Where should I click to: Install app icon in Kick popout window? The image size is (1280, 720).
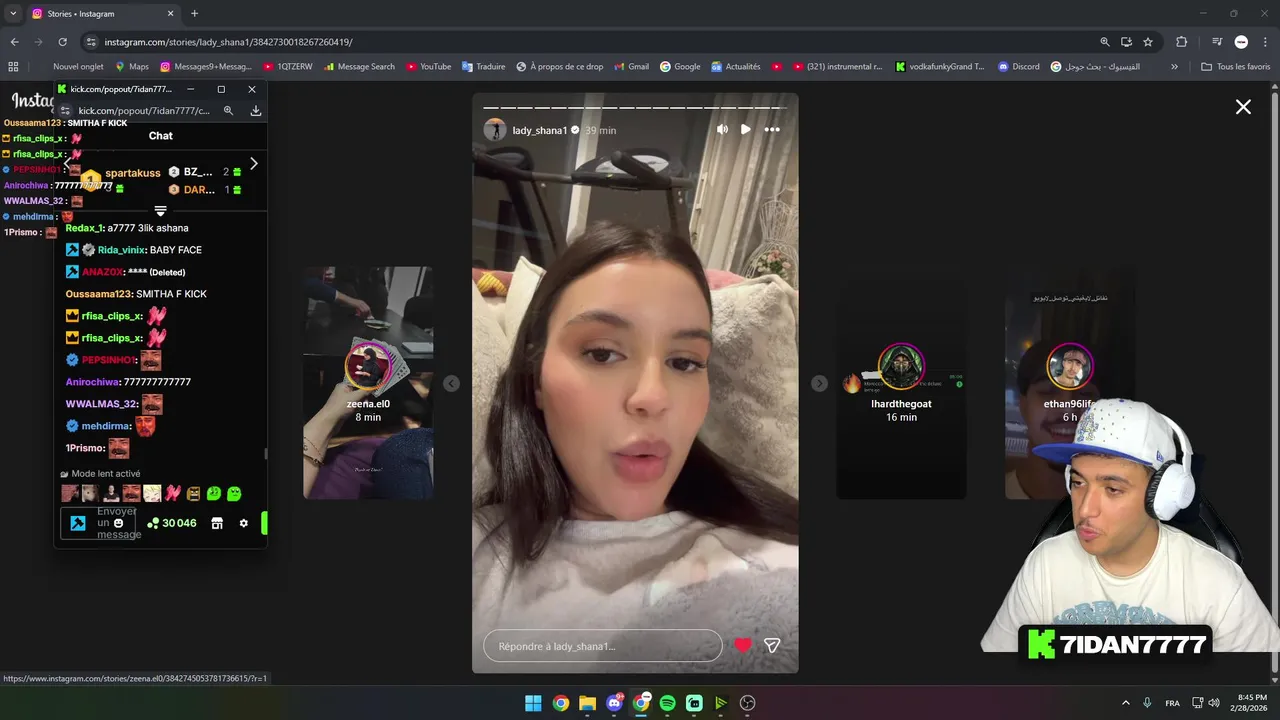pyautogui.click(x=256, y=111)
